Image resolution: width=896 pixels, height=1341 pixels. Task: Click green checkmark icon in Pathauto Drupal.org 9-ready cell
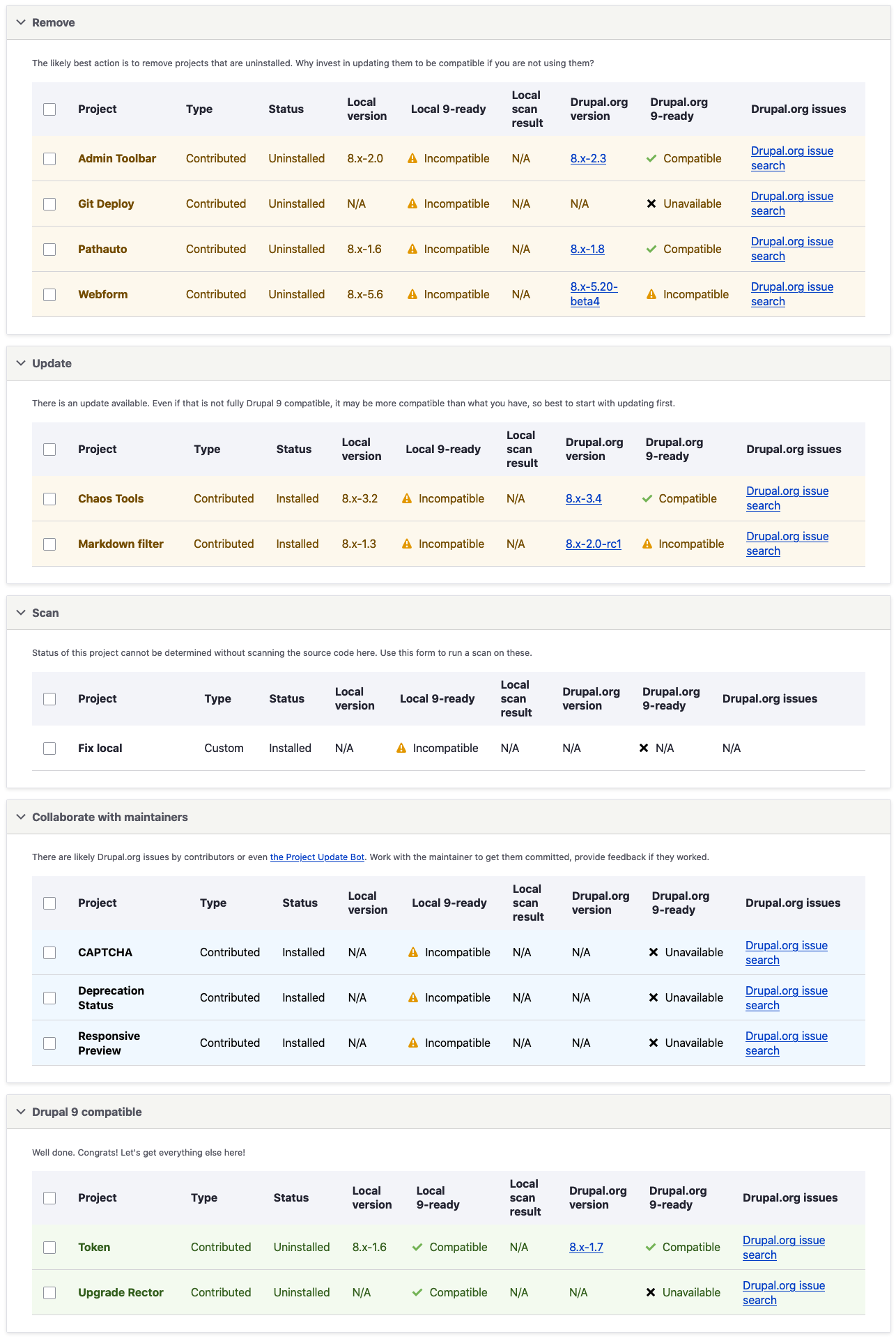(651, 249)
